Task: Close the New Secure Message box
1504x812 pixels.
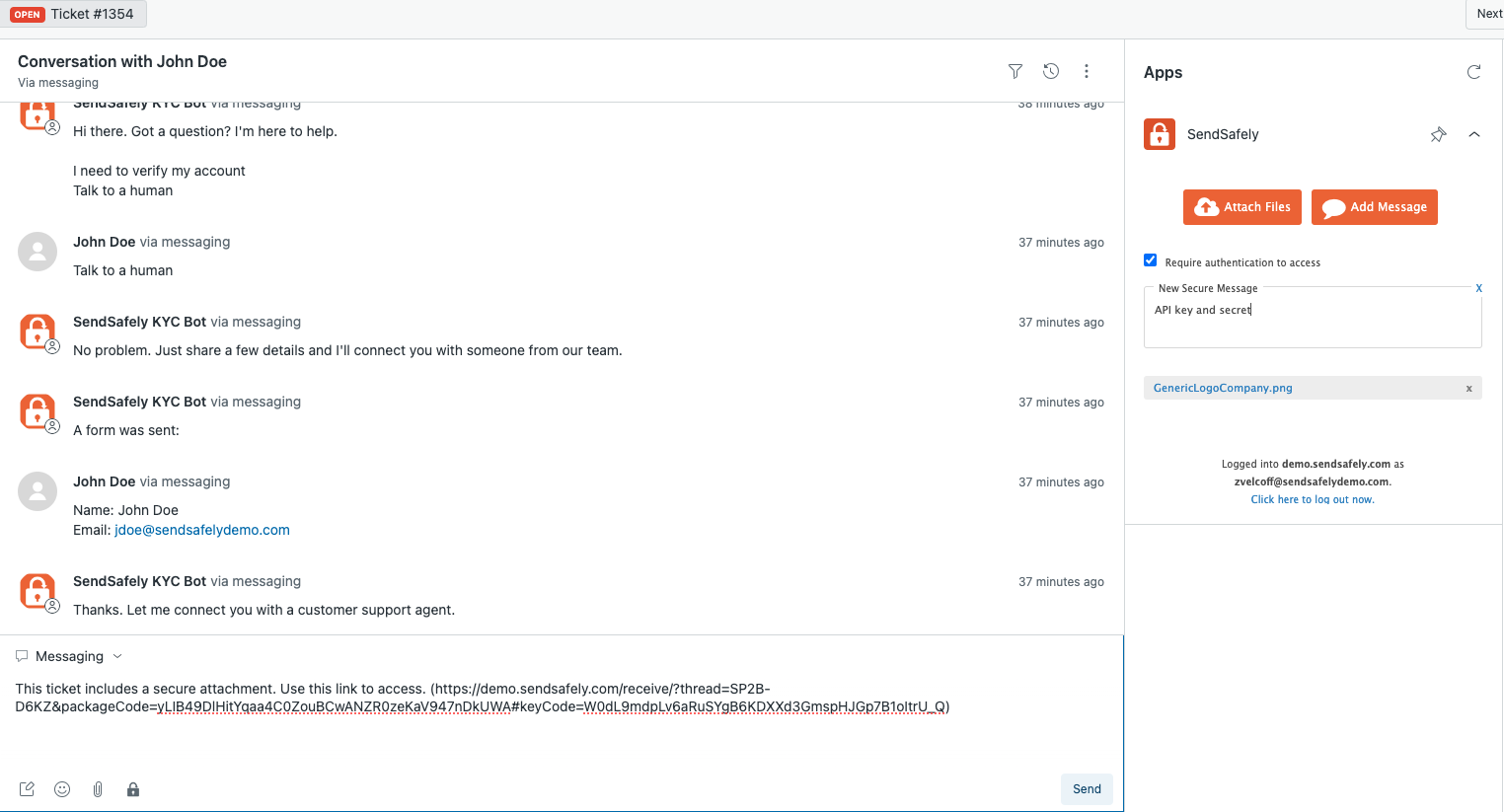Action: pyautogui.click(x=1478, y=288)
